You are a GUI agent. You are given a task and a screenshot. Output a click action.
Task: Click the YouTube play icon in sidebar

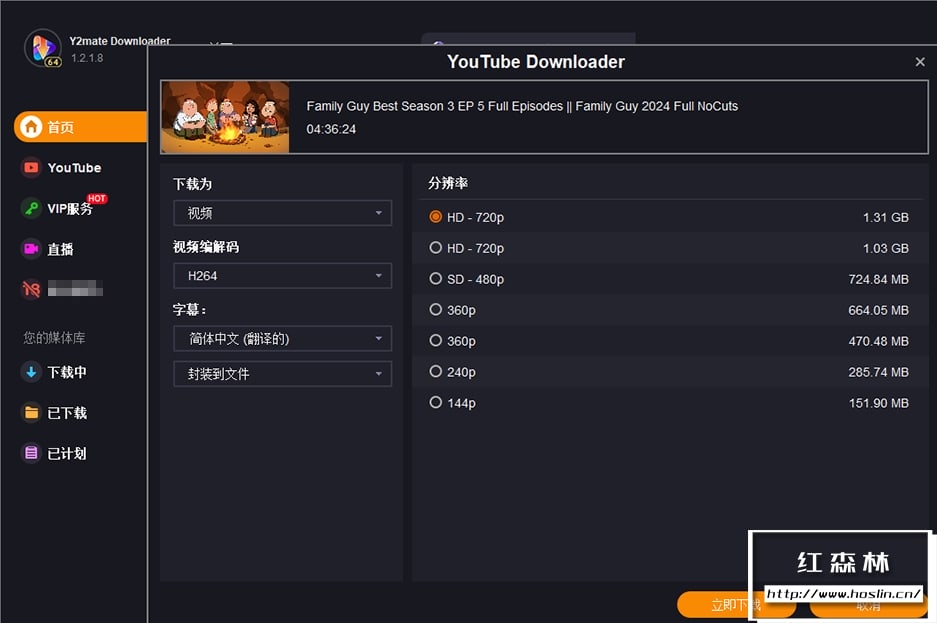[31, 168]
